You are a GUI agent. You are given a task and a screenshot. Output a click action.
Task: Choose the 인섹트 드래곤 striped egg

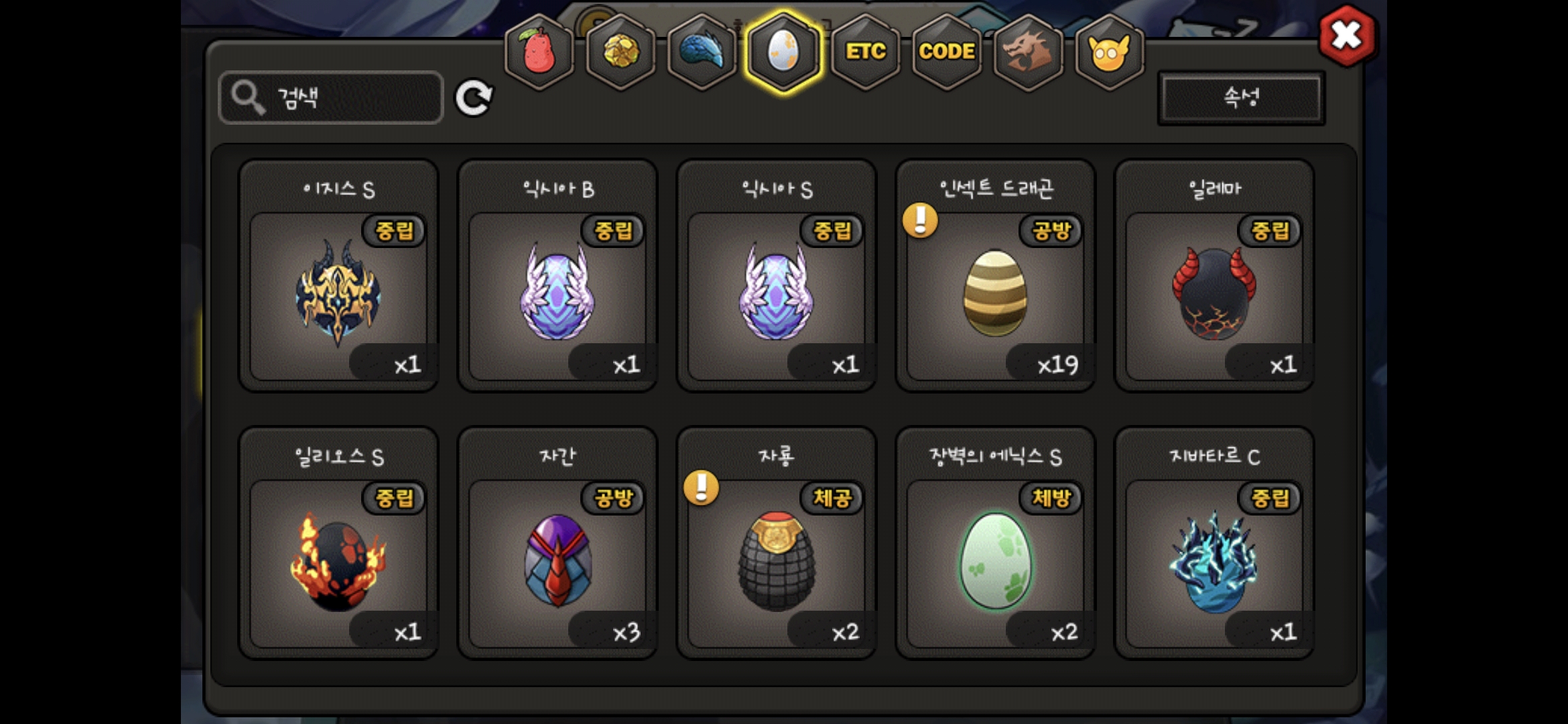tap(996, 276)
